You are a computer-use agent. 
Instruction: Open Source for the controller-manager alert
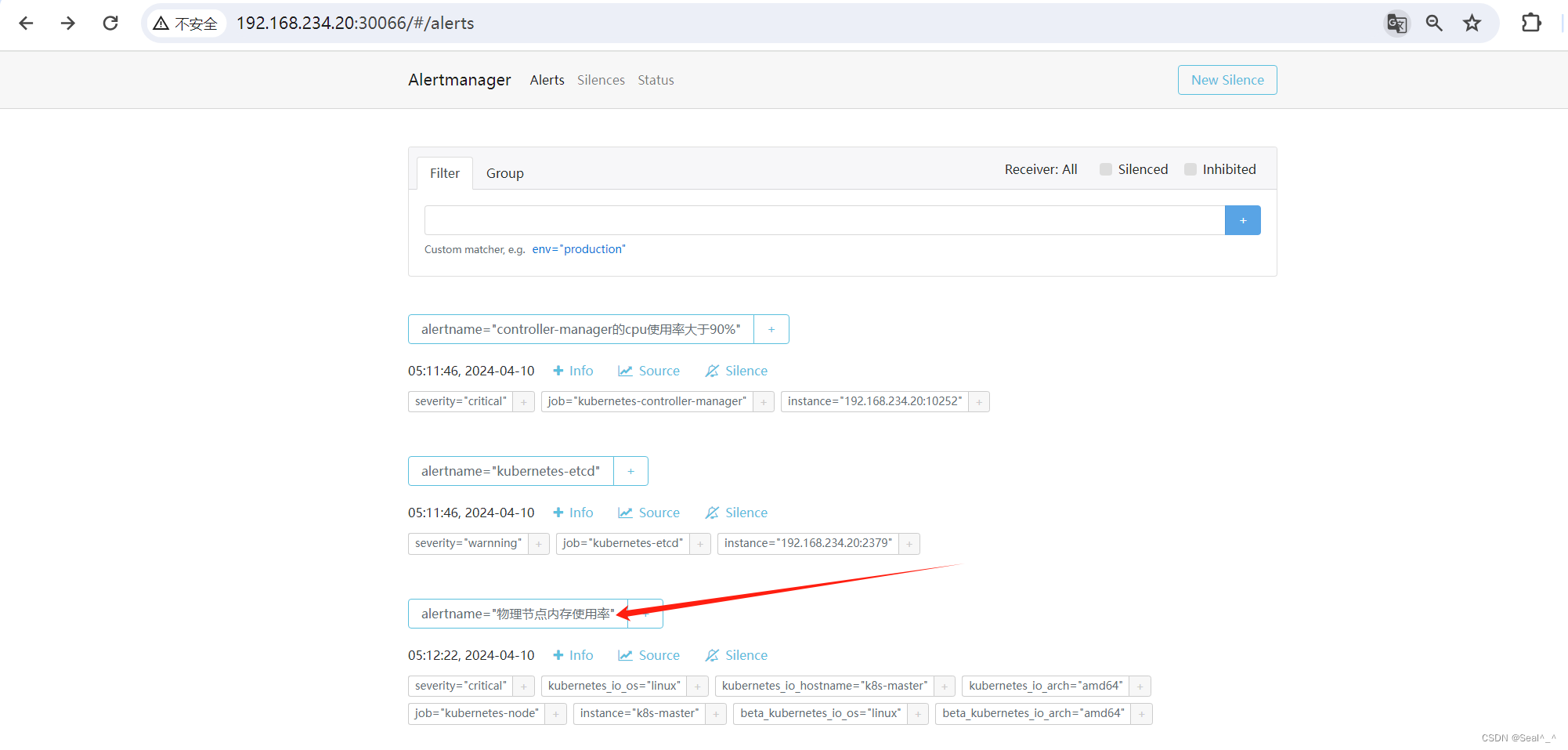coord(649,371)
